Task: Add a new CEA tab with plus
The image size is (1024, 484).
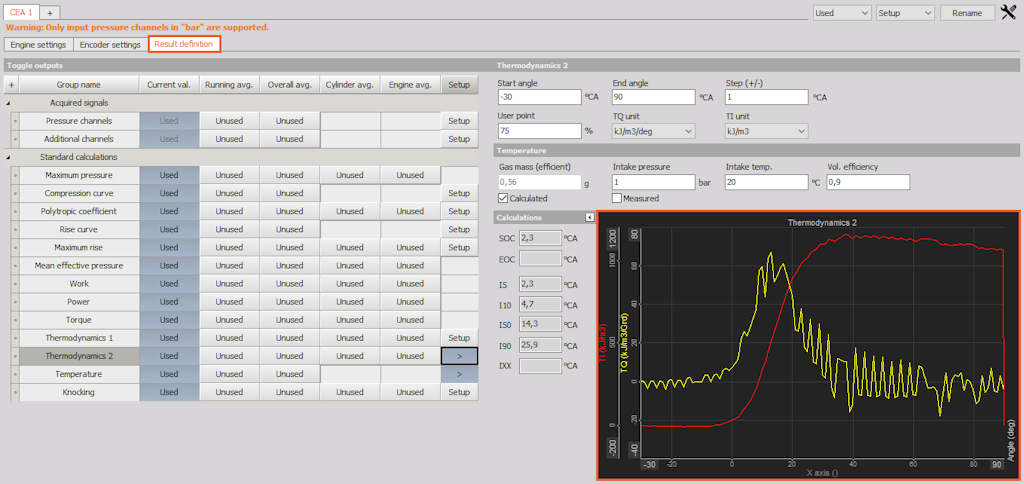Action: (x=50, y=13)
